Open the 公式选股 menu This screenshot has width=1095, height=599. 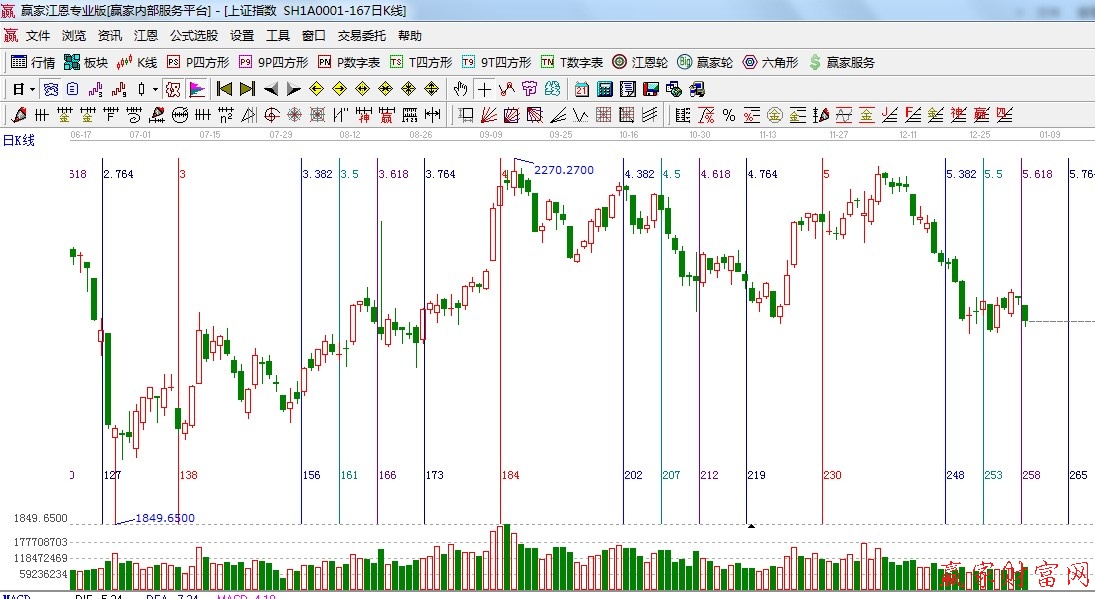tap(193, 35)
